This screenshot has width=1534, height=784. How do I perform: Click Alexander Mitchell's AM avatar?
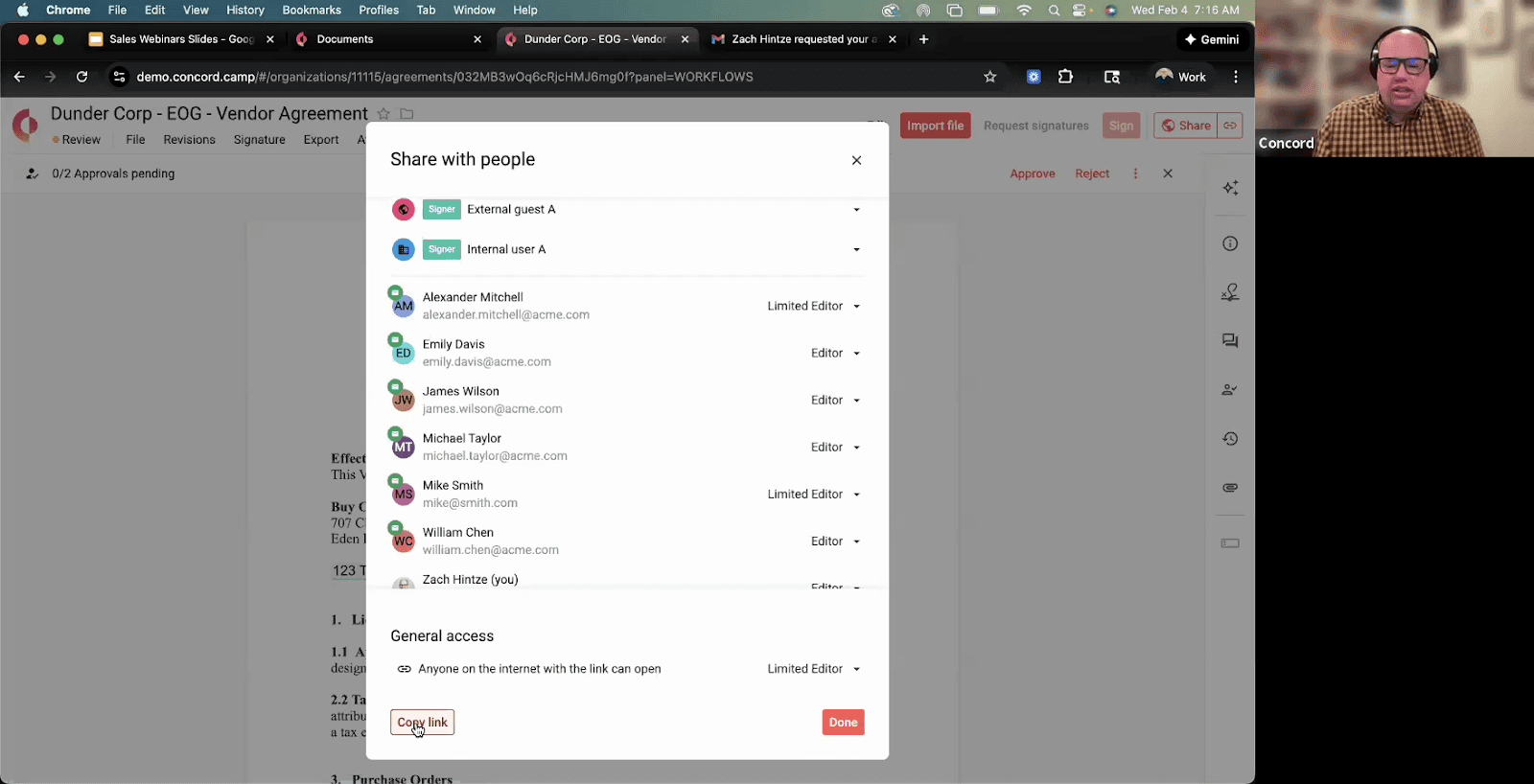point(403,306)
